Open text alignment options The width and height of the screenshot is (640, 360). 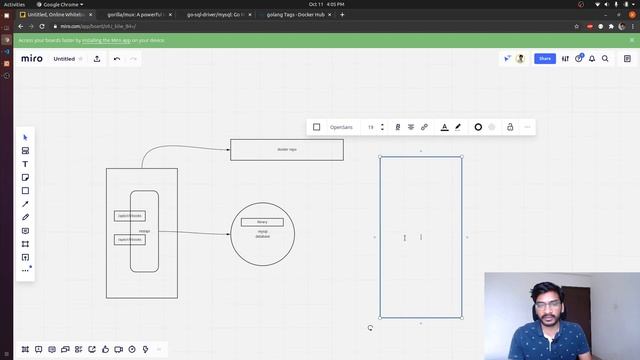(411, 127)
